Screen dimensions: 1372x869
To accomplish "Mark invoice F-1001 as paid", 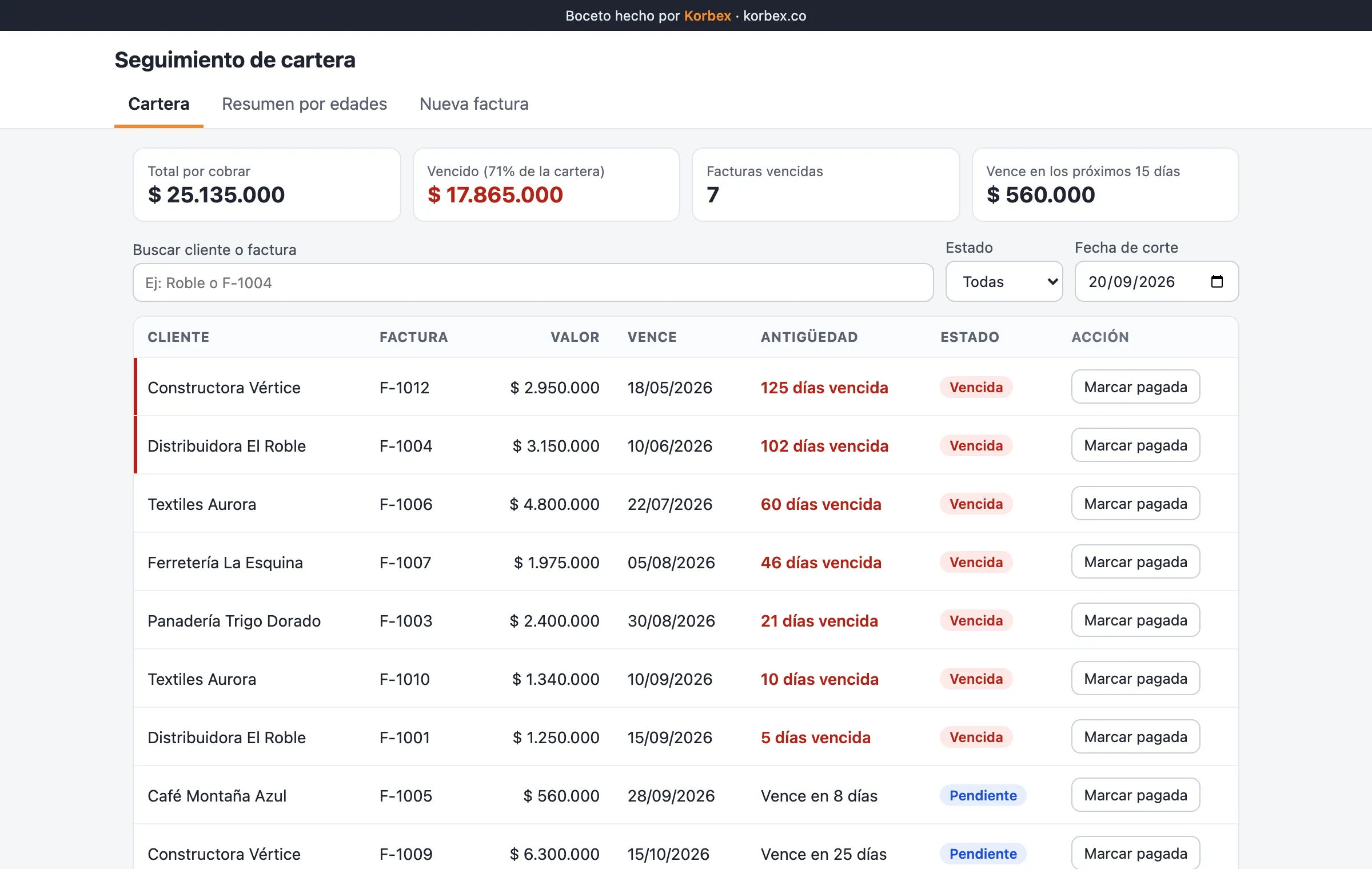I will pos(1135,736).
